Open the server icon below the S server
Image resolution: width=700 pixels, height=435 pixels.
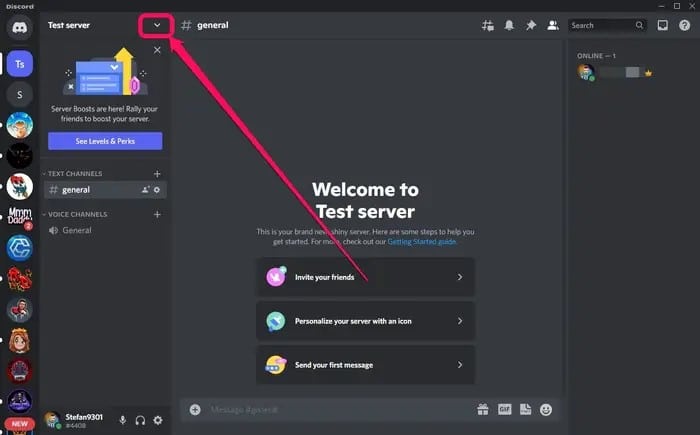point(20,125)
